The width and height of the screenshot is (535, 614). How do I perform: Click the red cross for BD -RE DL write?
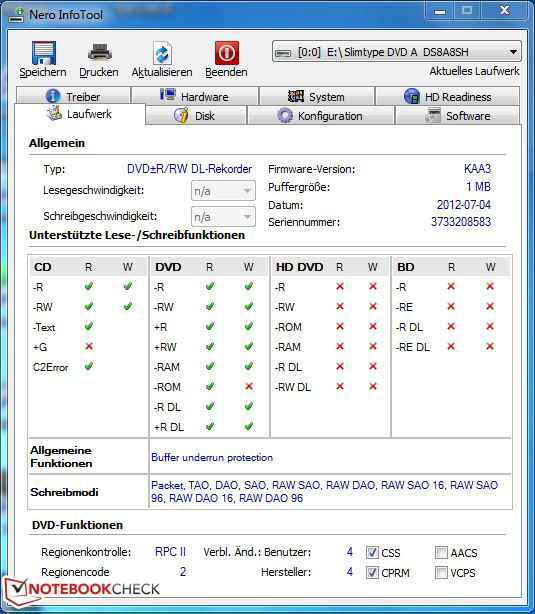point(490,347)
